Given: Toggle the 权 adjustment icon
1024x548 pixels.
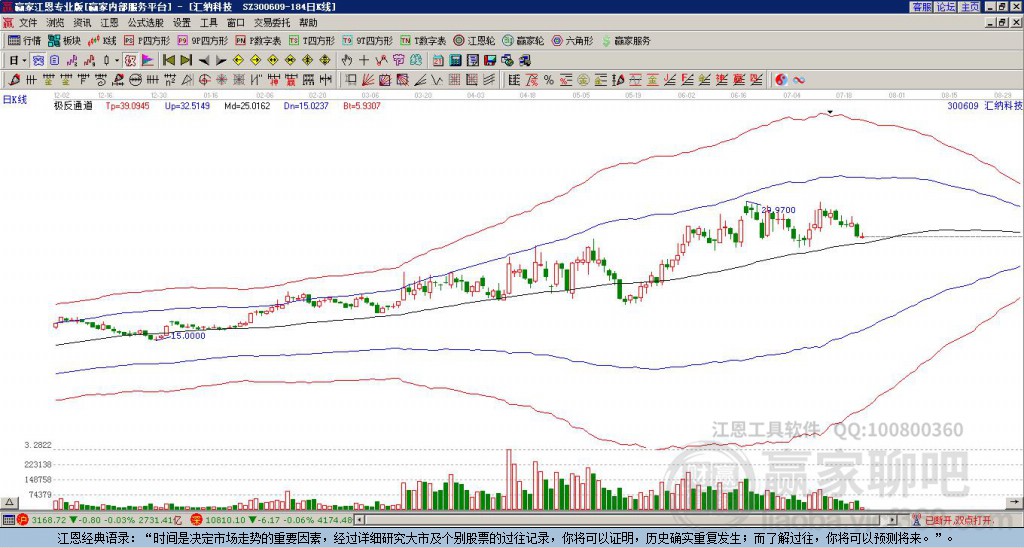Looking at the screenshot, I should pyautogui.click(x=130, y=61).
